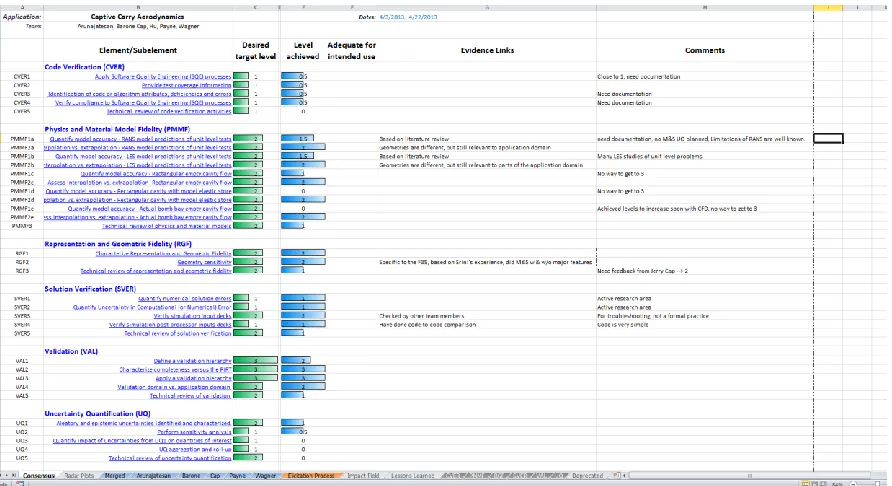This screenshot has height=486, width=892.
Task: Follow the Geometry sensitivity link
Action: pyautogui.click(x=204, y=262)
